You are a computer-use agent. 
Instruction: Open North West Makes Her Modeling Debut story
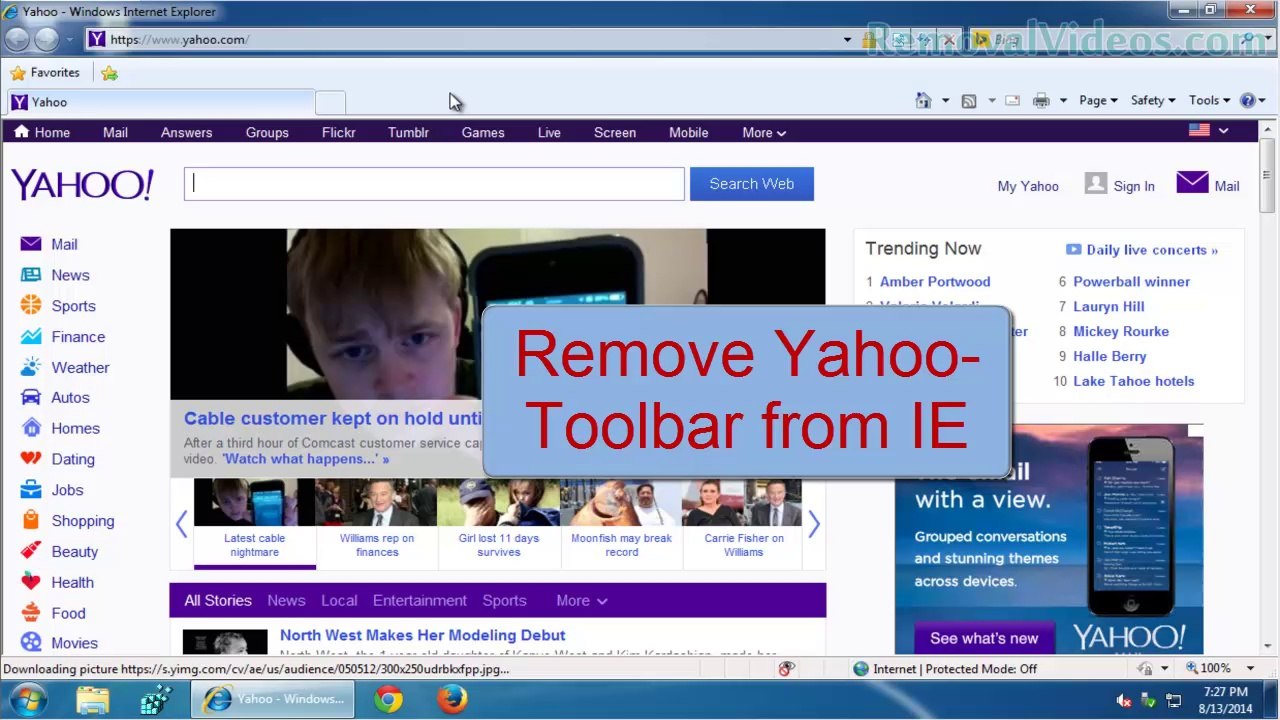(x=422, y=635)
